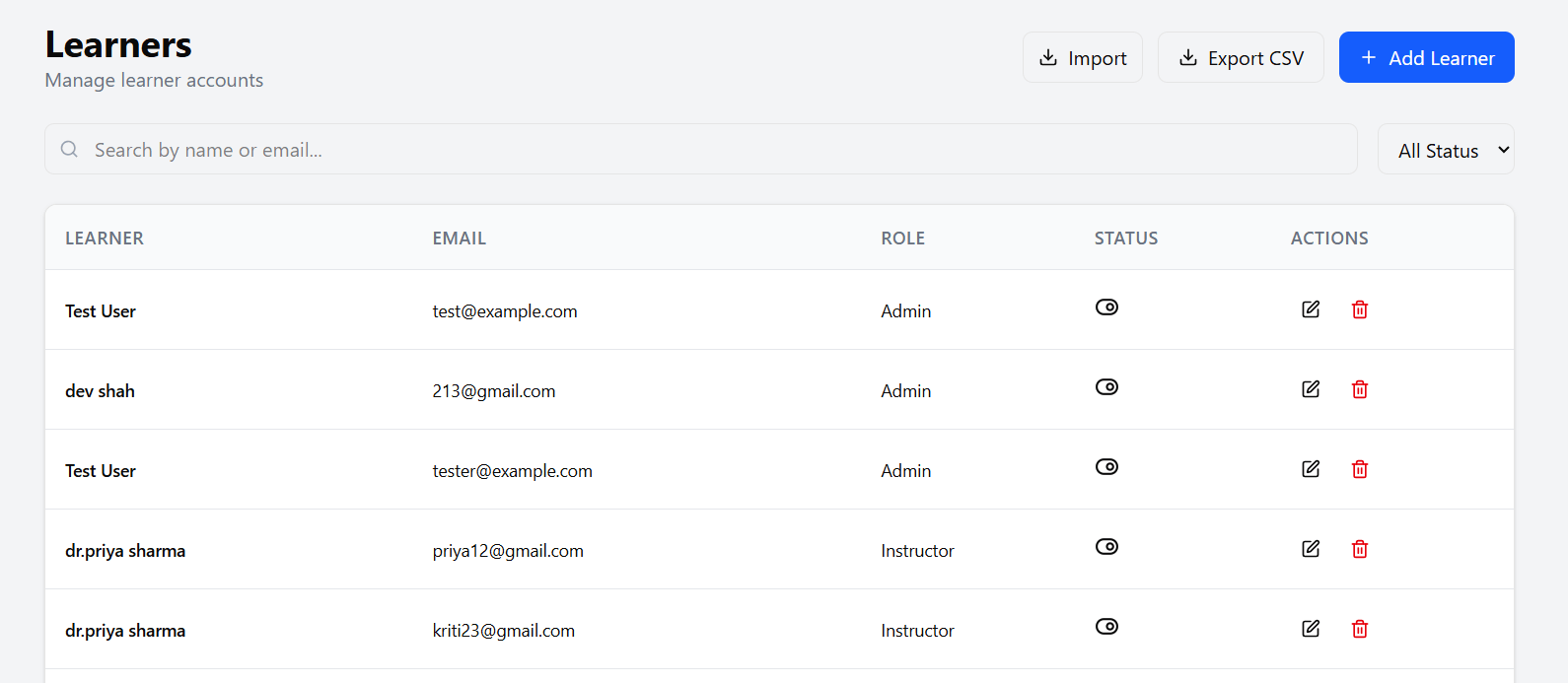Edit the tester@example.com learner
Image resolution: width=1568 pixels, height=683 pixels.
pos(1311,469)
